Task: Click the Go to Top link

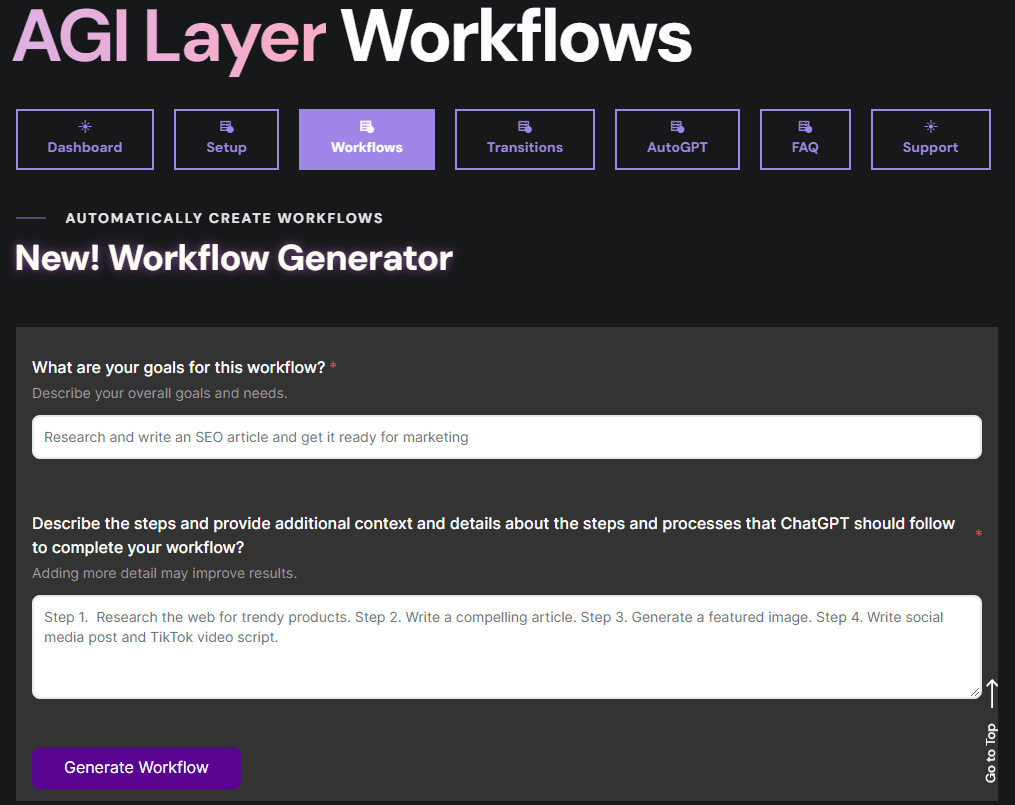Action: click(x=991, y=753)
